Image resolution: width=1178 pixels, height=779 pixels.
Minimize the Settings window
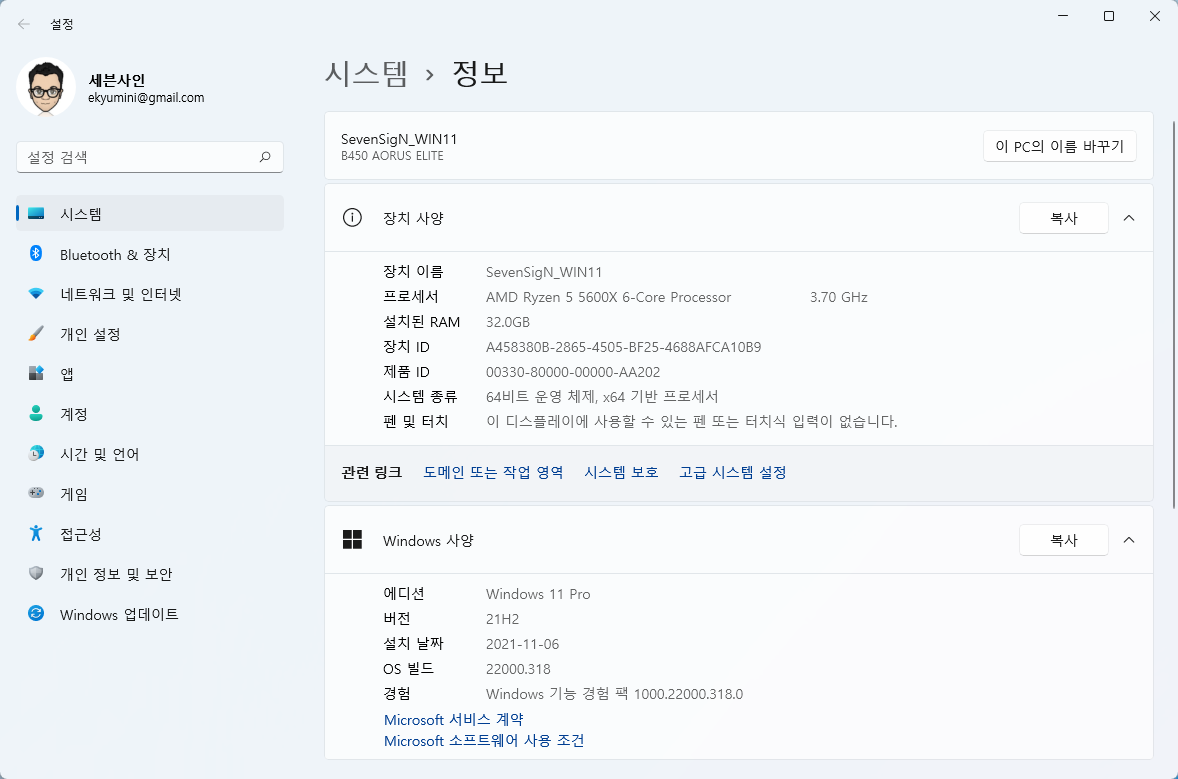click(x=1062, y=16)
